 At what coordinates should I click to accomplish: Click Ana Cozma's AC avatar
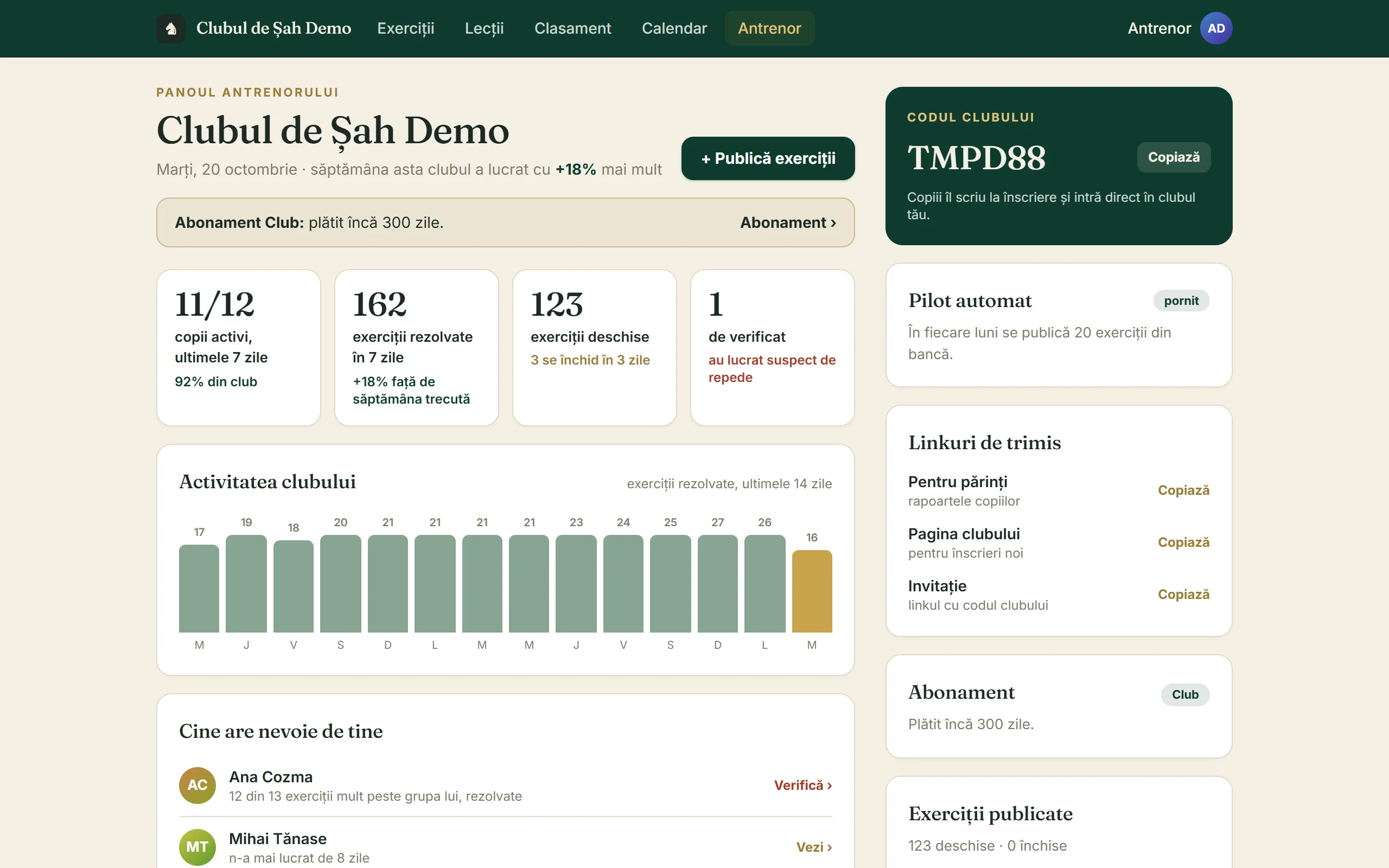point(197,785)
